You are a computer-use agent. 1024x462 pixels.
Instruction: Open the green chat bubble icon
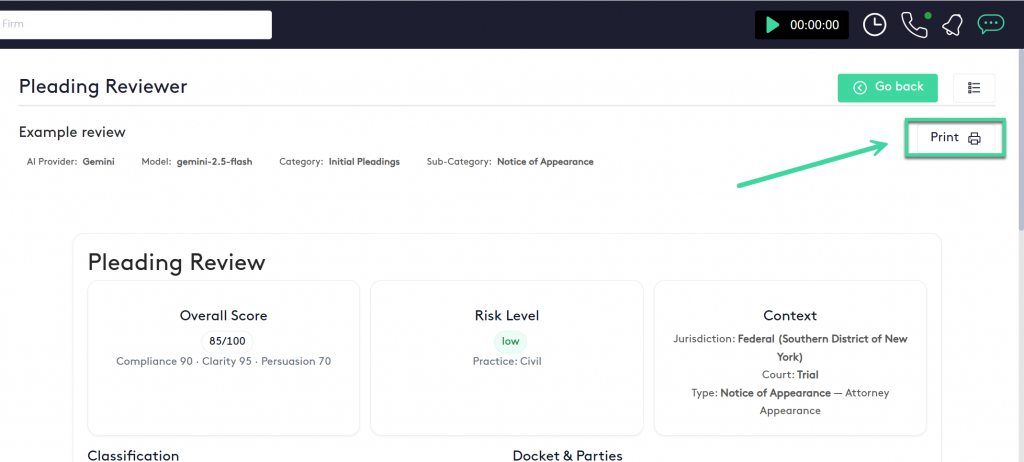[x=990, y=24]
